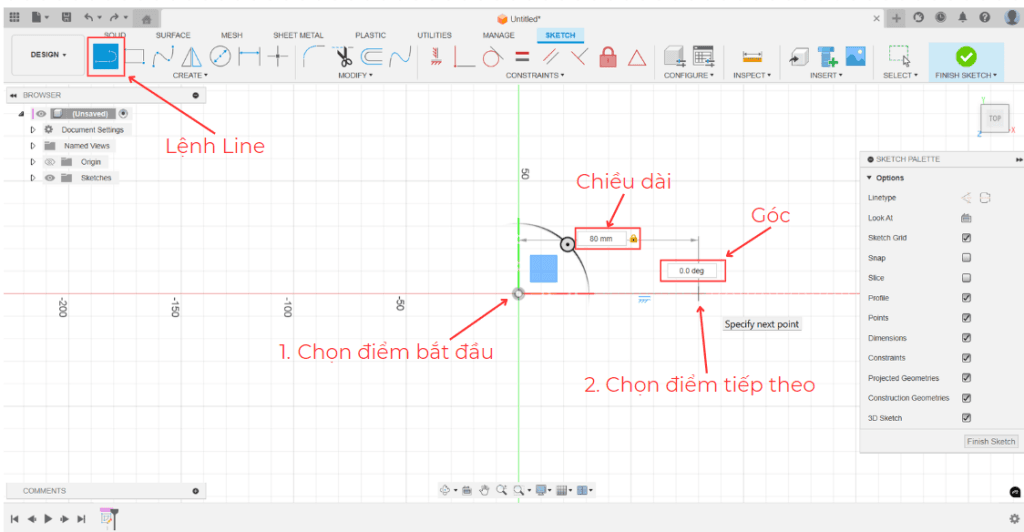Viewport: 1024px width, 532px height.
Task: Open the DESIGN workspace dropdown
Action: click(48, 55)
